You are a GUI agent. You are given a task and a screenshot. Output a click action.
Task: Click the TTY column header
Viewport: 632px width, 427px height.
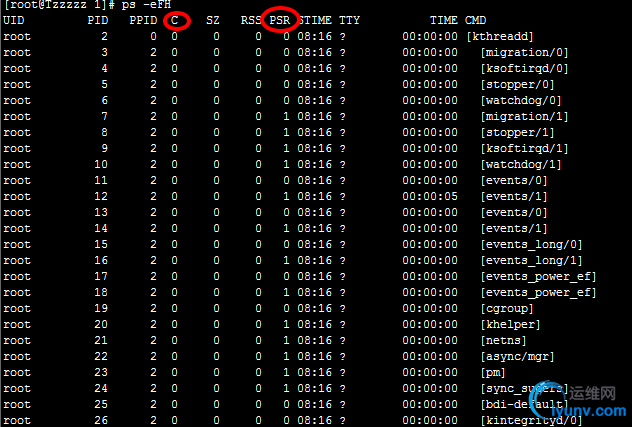coord(349,20)
